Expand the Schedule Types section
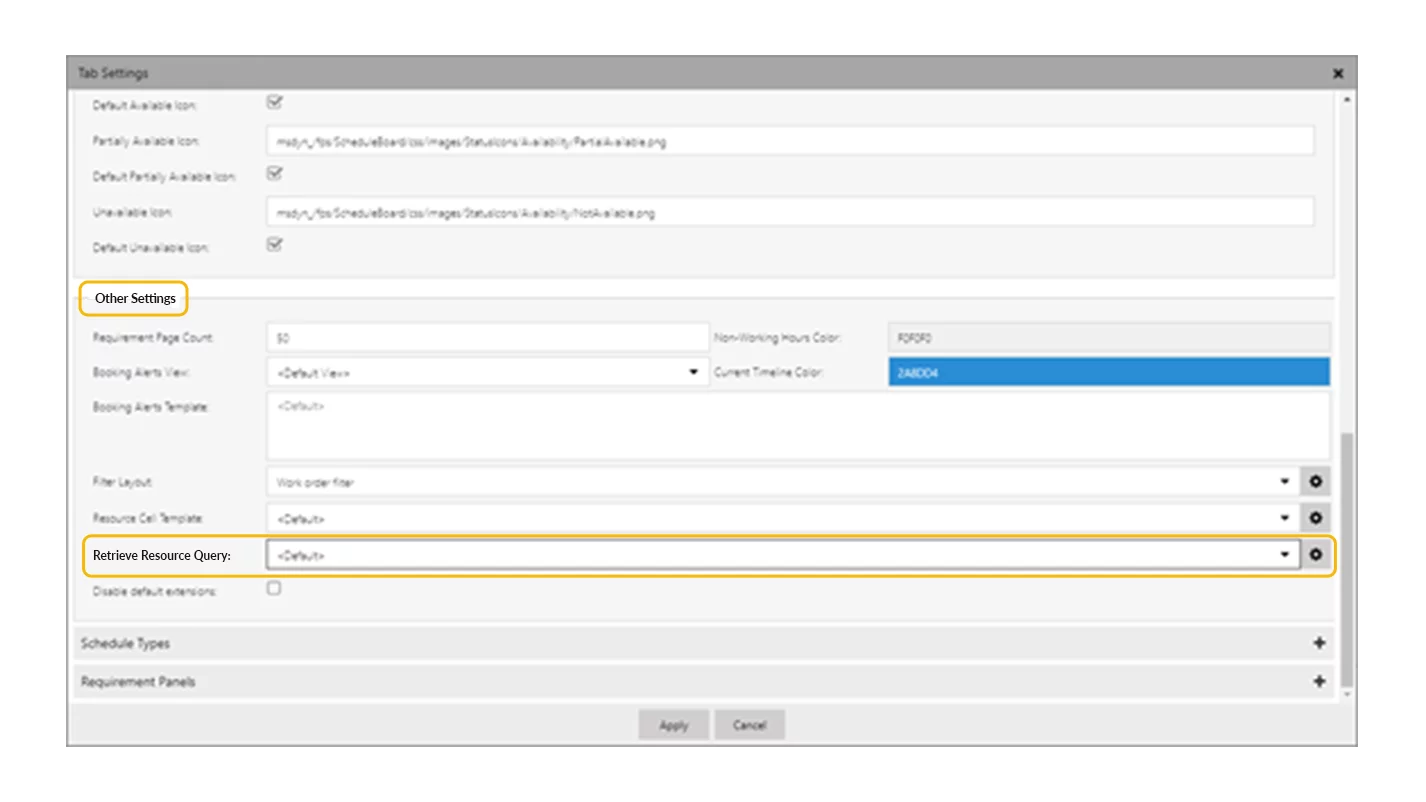Screen dimensions: 1426x802 point(705,643)
